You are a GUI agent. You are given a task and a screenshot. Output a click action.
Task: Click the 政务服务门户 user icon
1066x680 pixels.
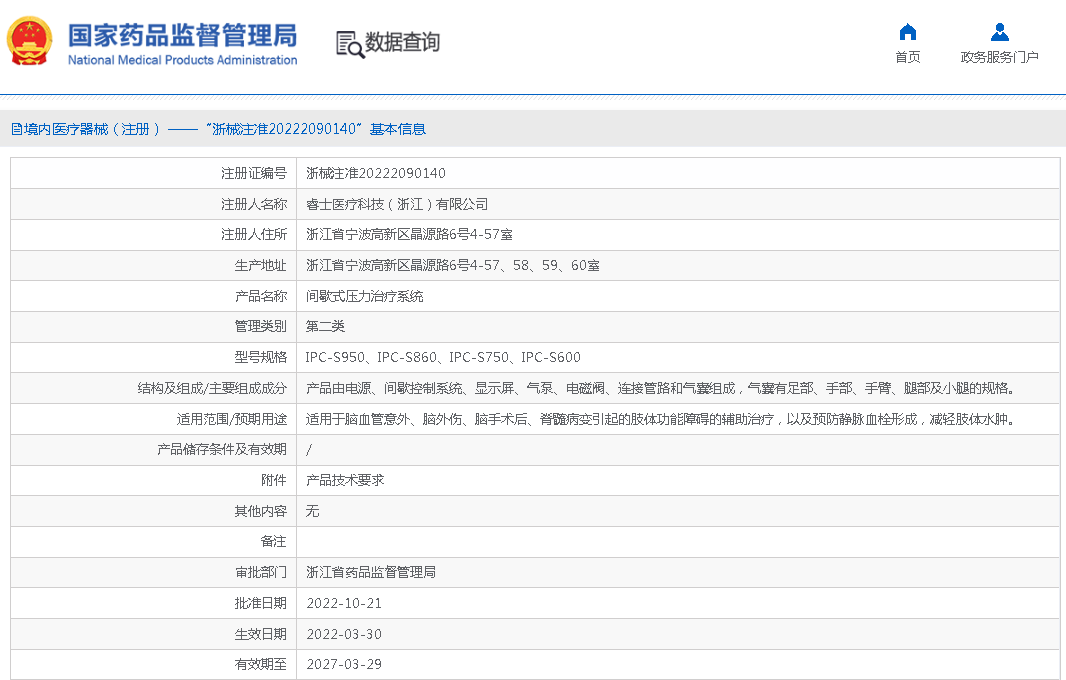999,32
